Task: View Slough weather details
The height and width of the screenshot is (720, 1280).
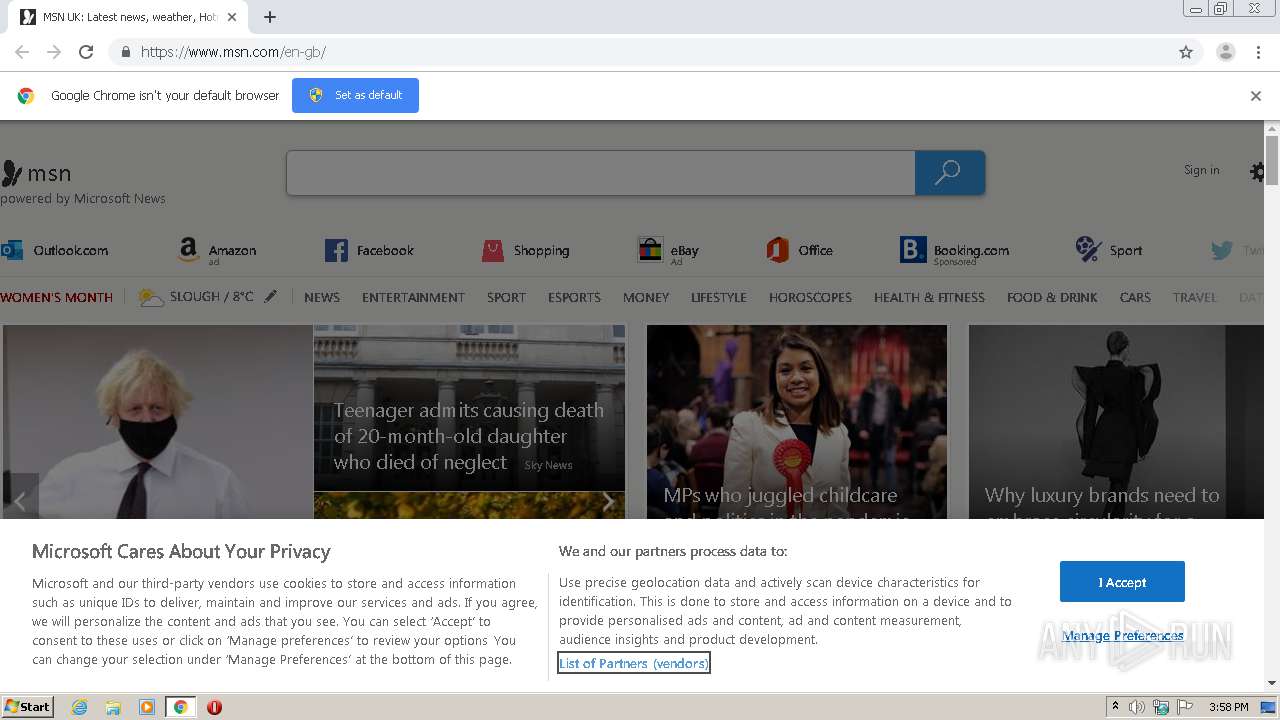Action: pyautogui.click(x=195, y=297)
